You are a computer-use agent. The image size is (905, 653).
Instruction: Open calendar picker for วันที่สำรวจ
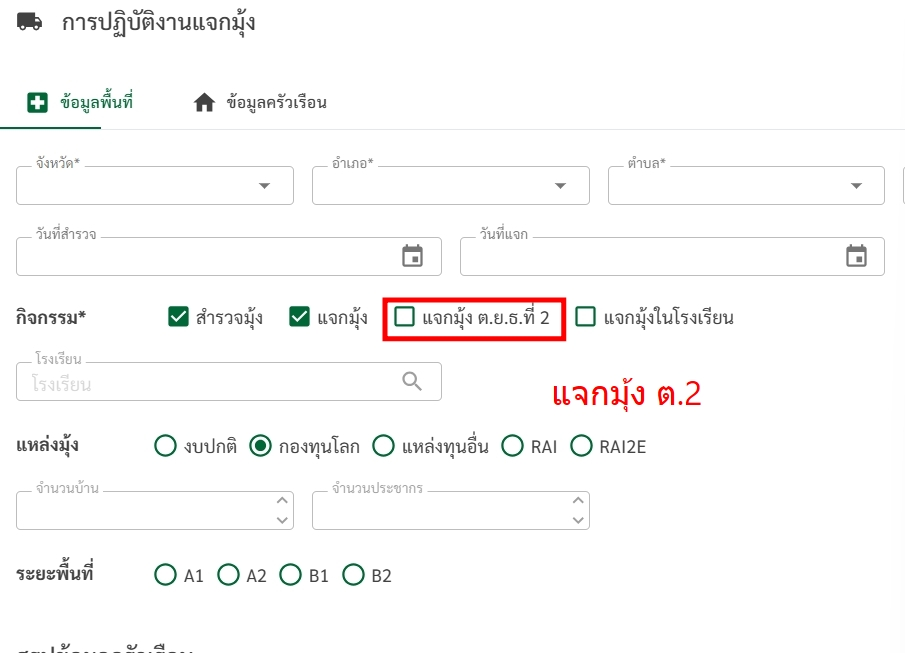(412, 256)
